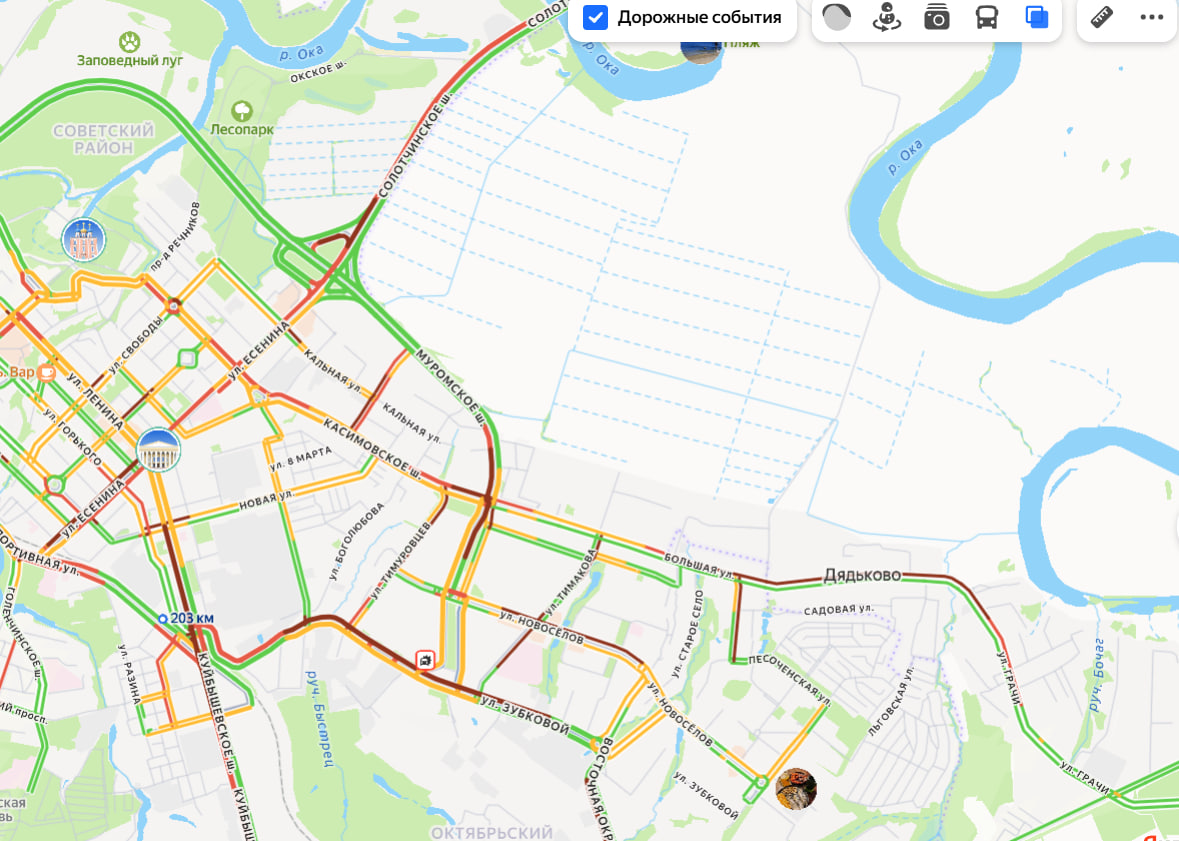Select the Лесопарк tree icon
This screenshot has height=841, width=1179.
[241, 111]
